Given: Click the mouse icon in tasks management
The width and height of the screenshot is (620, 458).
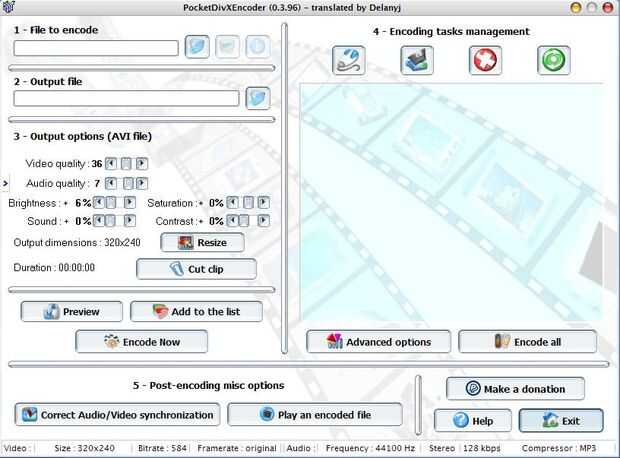Looking at the screenshot, I should 348,60.
